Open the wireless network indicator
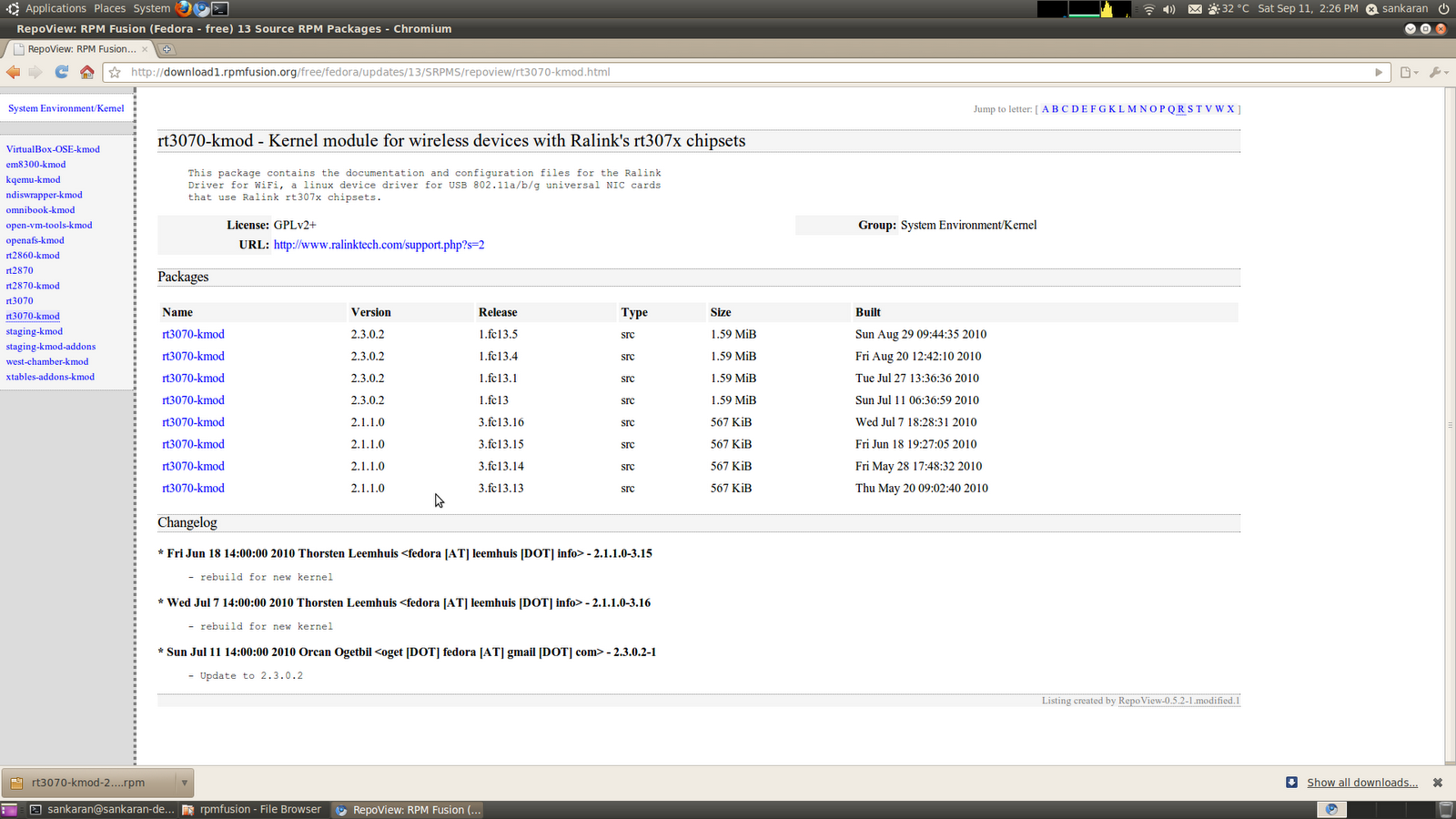 pyautogui.click(x=1149, y=8)
